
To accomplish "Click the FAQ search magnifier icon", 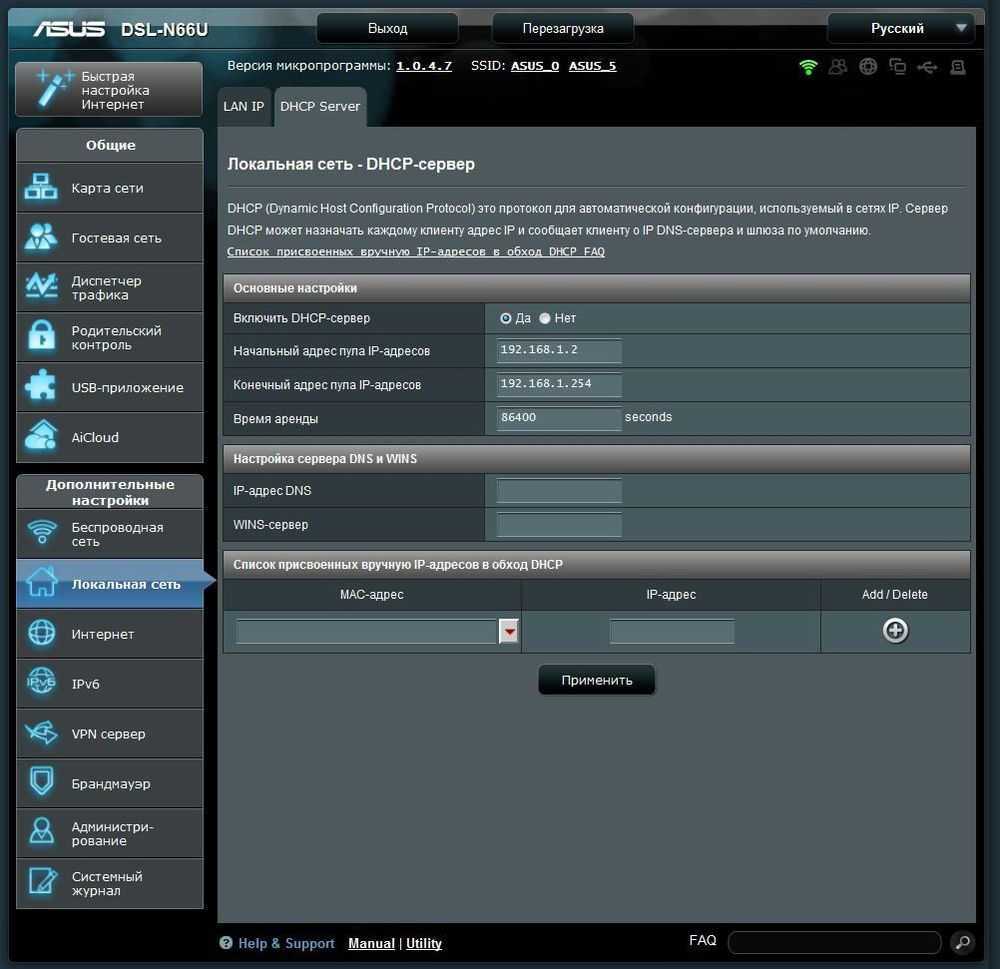I will pyautogui.click(x=961, y=942).
